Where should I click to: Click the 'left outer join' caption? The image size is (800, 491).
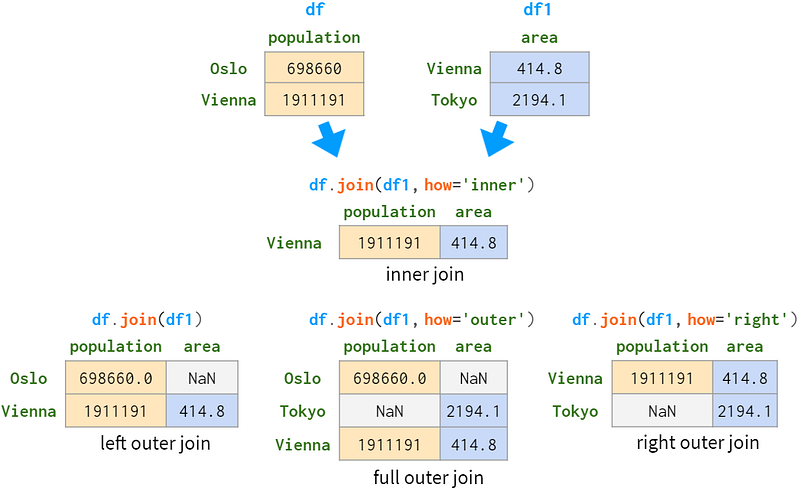tap(155, 443)
